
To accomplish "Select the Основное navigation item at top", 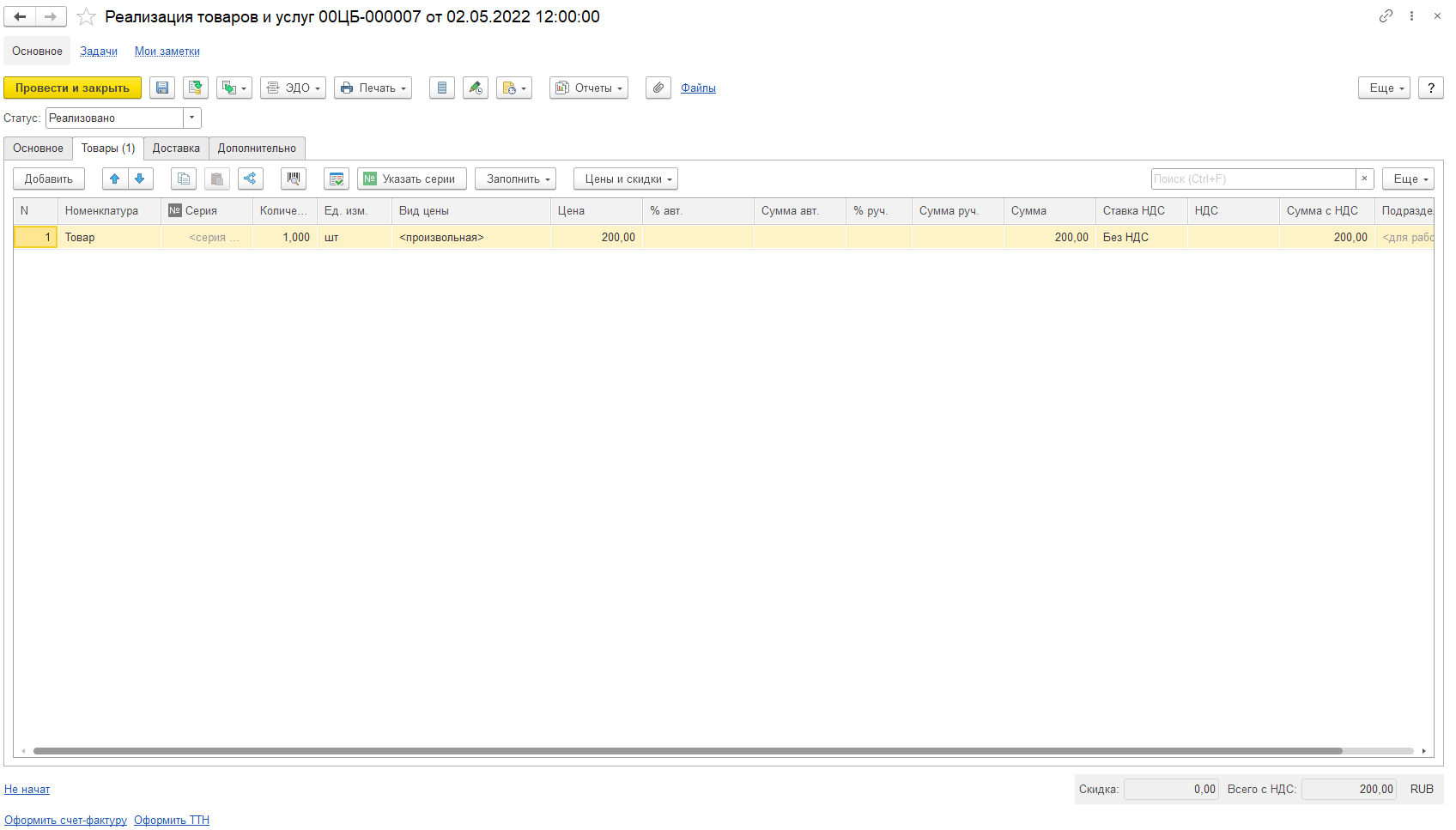I will tap(37, 51).
